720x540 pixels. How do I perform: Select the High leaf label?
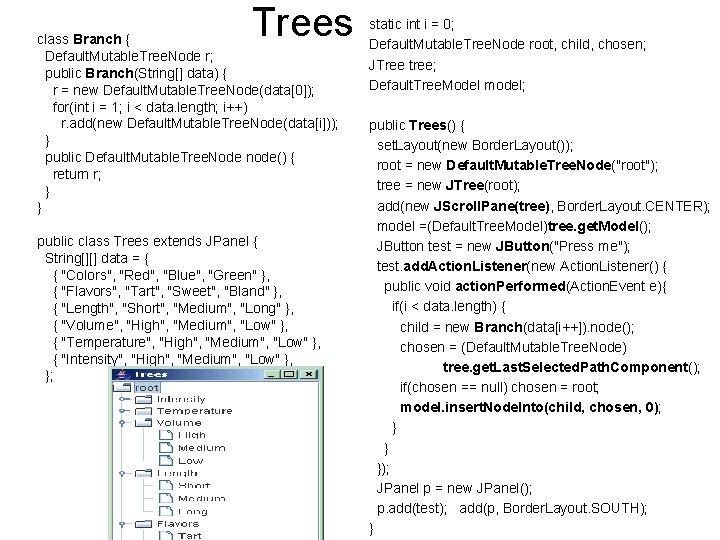pyautogui.click(x=191, y=434)
